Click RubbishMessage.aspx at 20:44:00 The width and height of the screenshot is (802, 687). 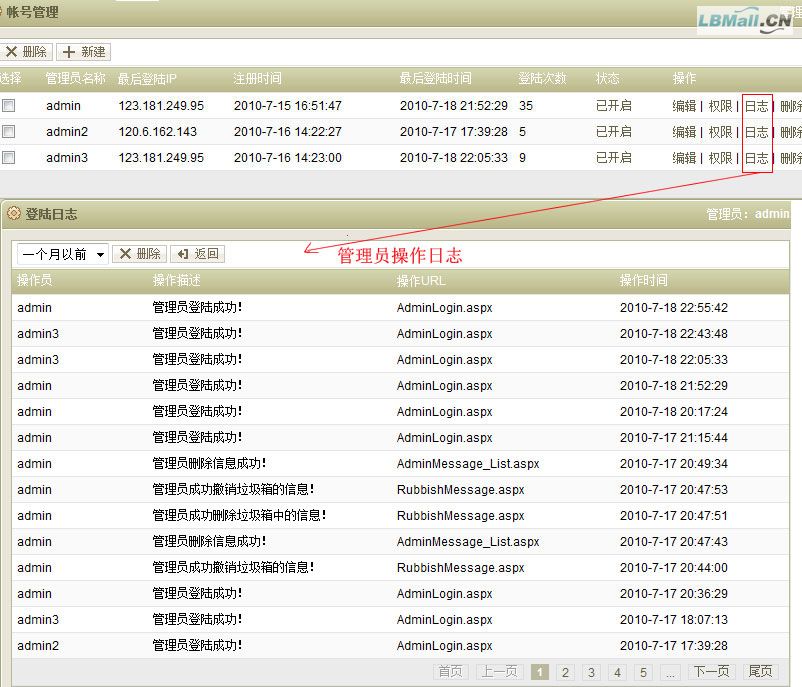[x=460, y=567]
